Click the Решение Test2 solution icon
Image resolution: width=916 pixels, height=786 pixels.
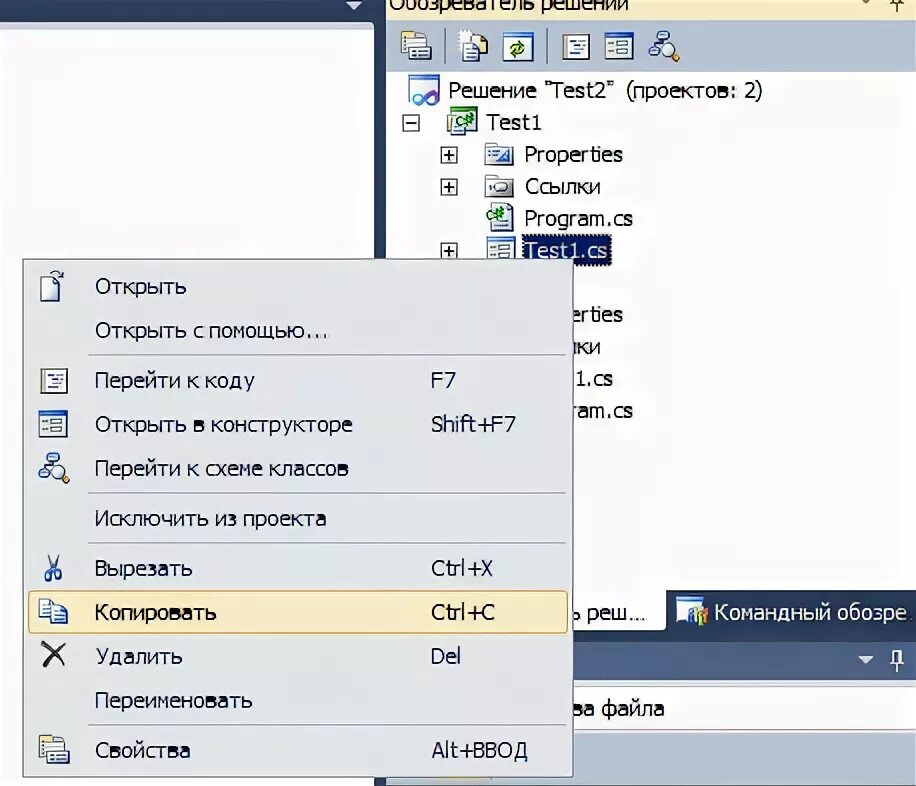(424, 90)
